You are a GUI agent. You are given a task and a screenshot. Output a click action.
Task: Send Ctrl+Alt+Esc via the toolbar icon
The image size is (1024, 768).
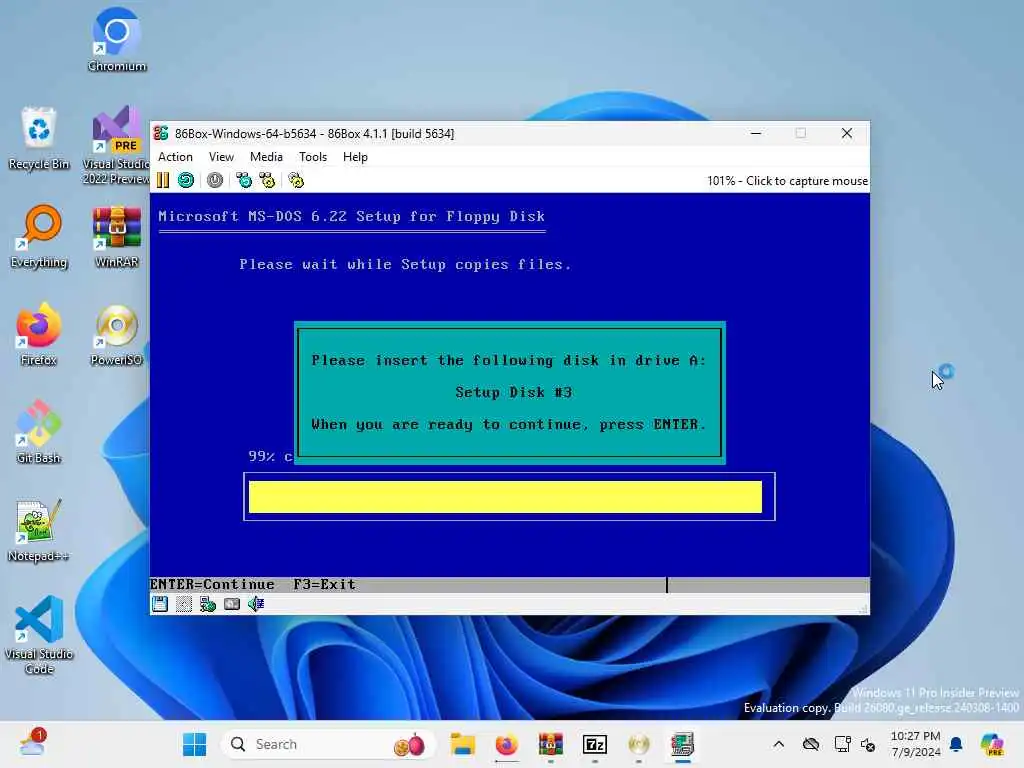point(267,180)
